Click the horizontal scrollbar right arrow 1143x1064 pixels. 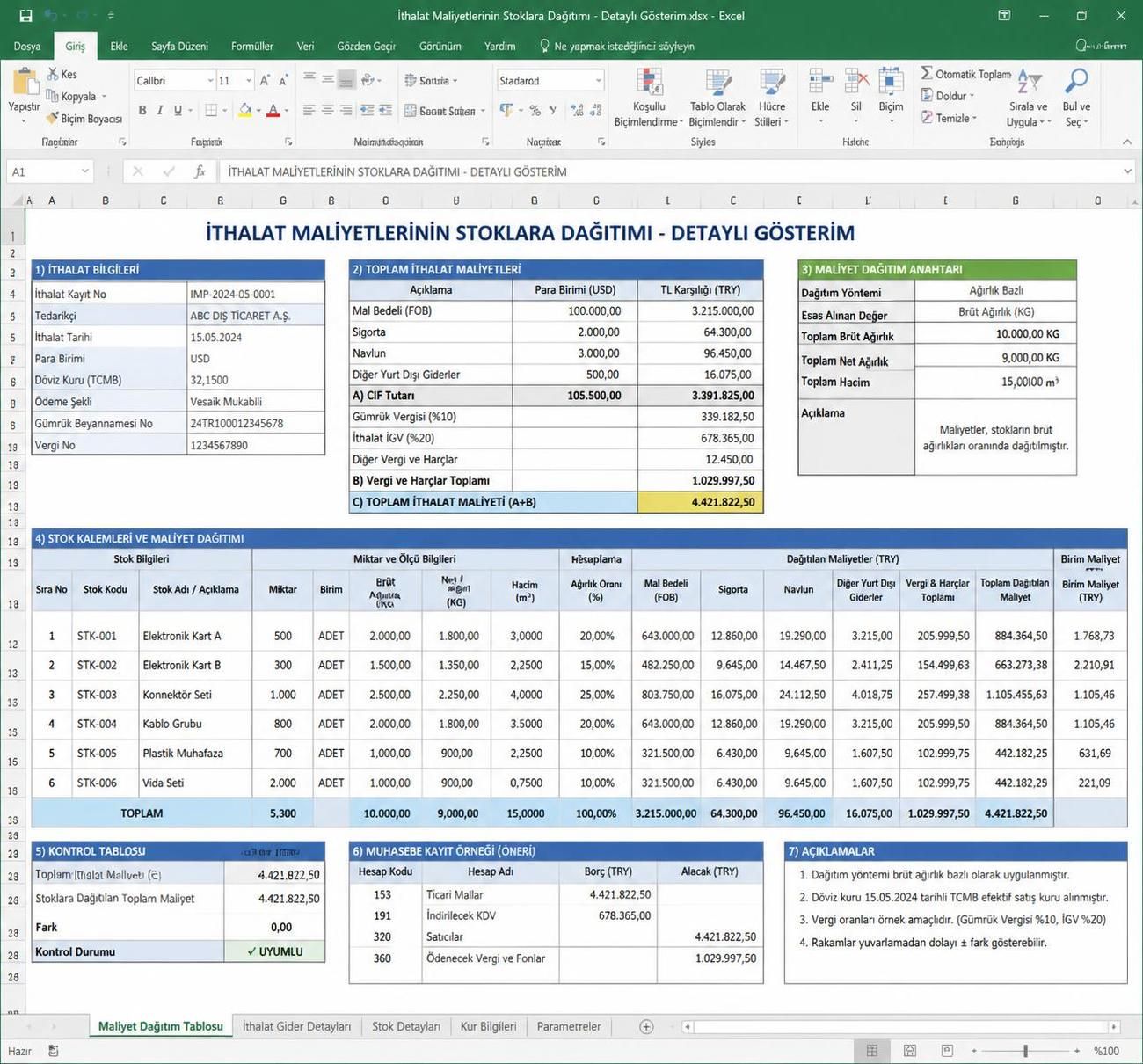(x=1113, y=1026)
